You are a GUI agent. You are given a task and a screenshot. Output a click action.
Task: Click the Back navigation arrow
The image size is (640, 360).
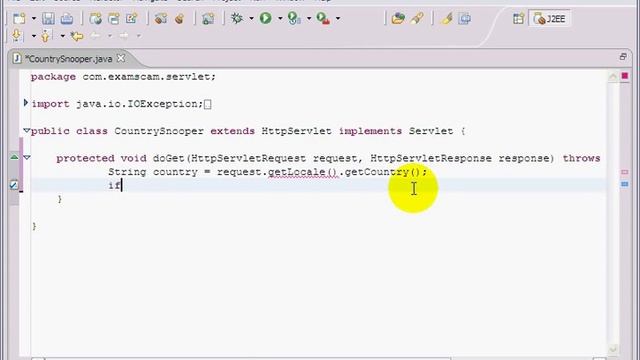95,36
